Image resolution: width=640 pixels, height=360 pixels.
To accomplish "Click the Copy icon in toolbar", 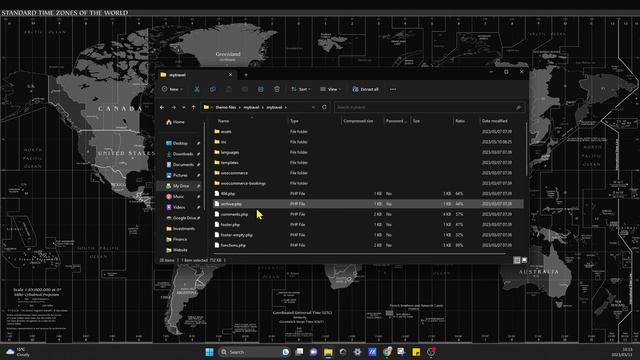I will [213, 89].
